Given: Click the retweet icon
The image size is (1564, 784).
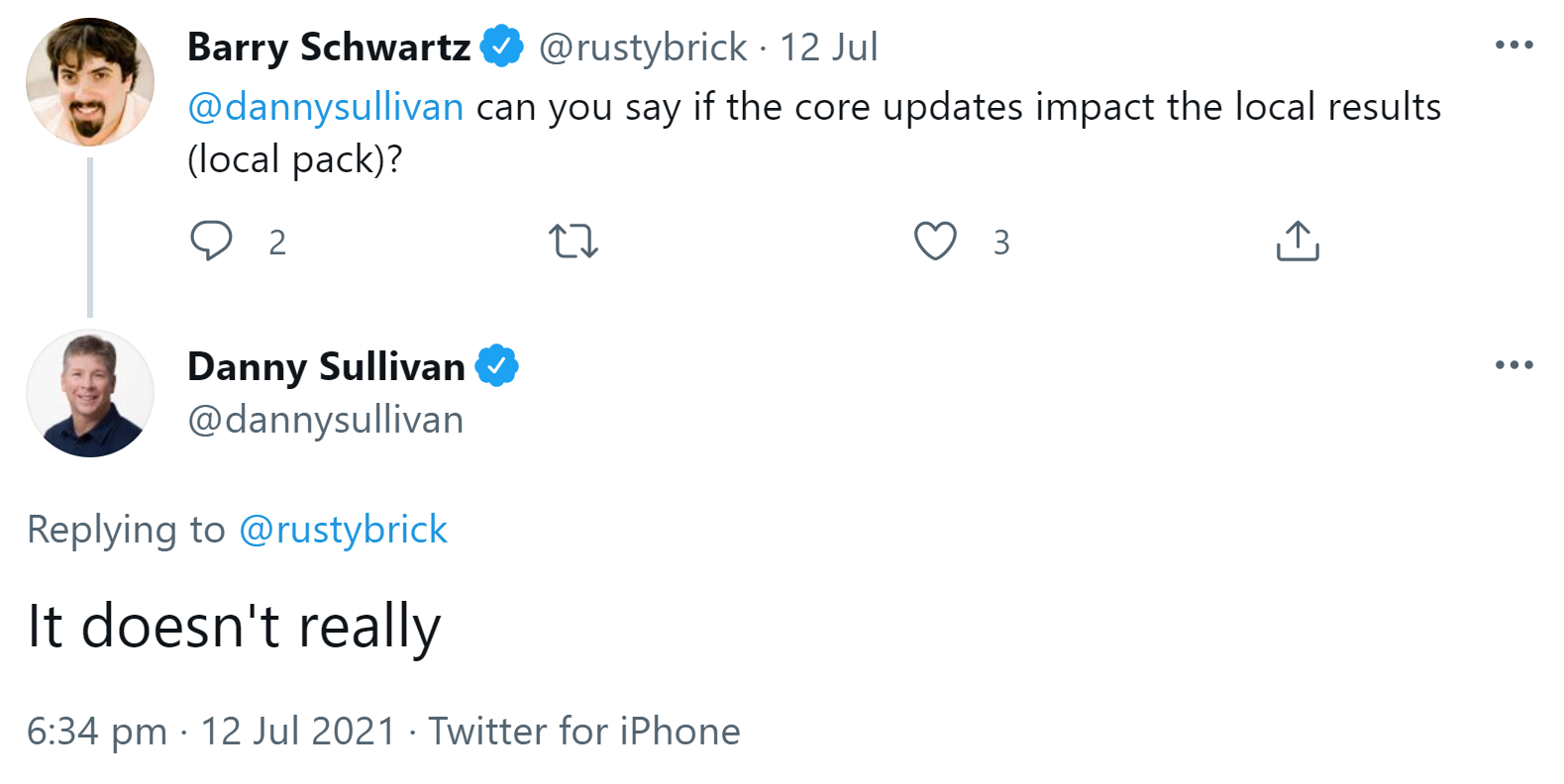Looking at the screenshot, I should pyautogui.click(x=573, y=240).
